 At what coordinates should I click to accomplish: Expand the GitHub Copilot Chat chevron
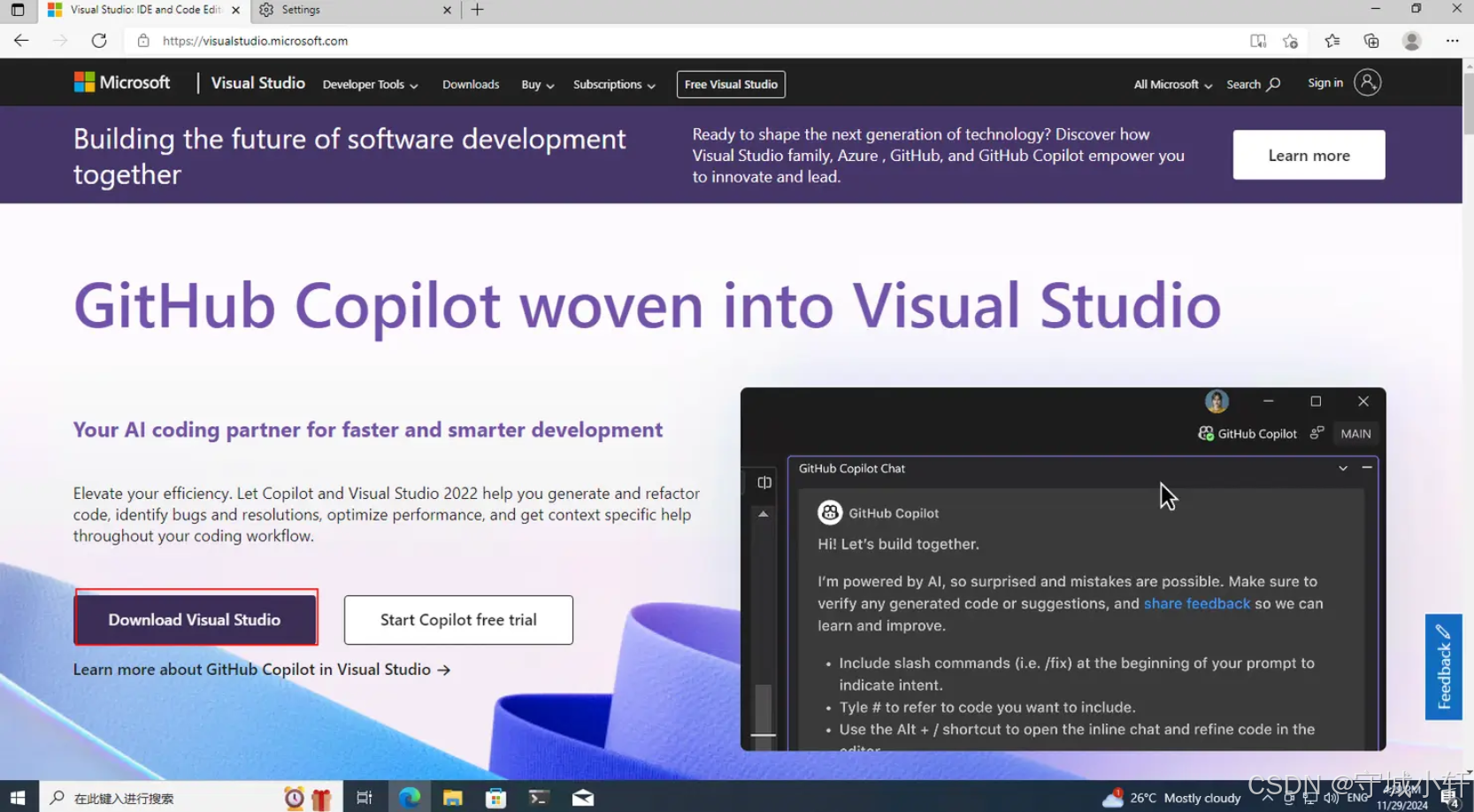click(x=1343, y=468)
